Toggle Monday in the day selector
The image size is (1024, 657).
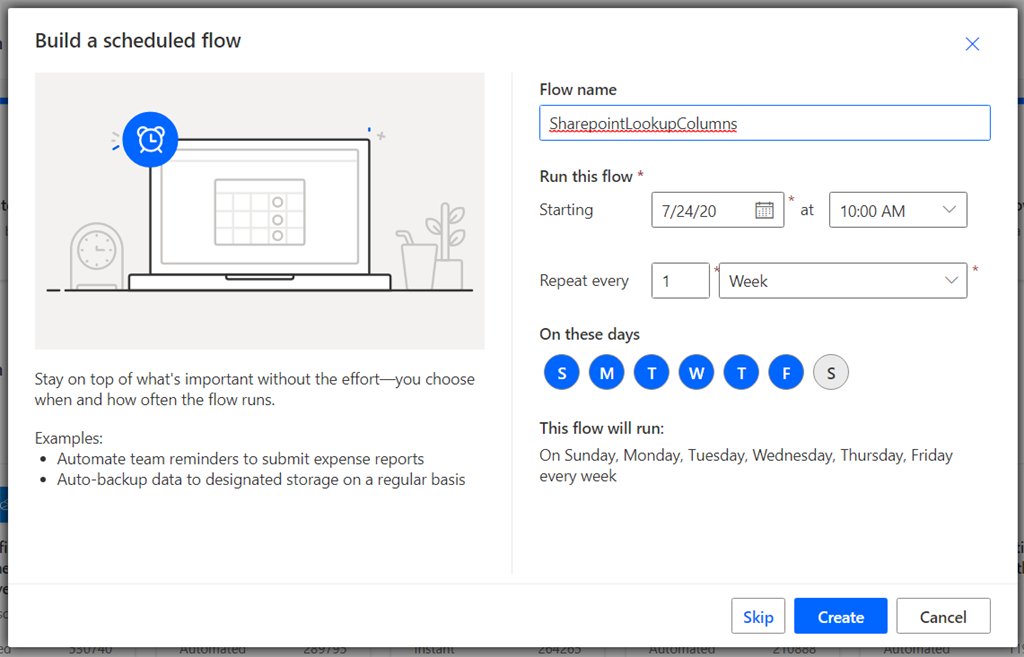[606, 373]
